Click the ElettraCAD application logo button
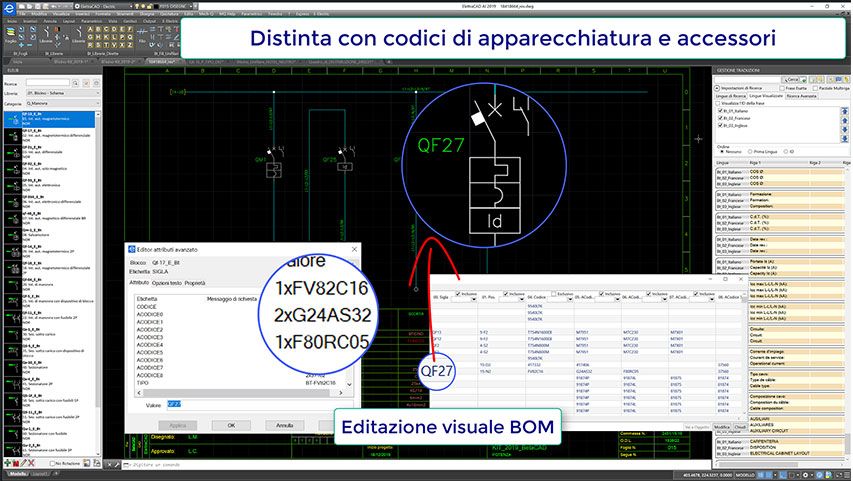The width and height of the screenshot is (853, 481). (x=8, y=7)
